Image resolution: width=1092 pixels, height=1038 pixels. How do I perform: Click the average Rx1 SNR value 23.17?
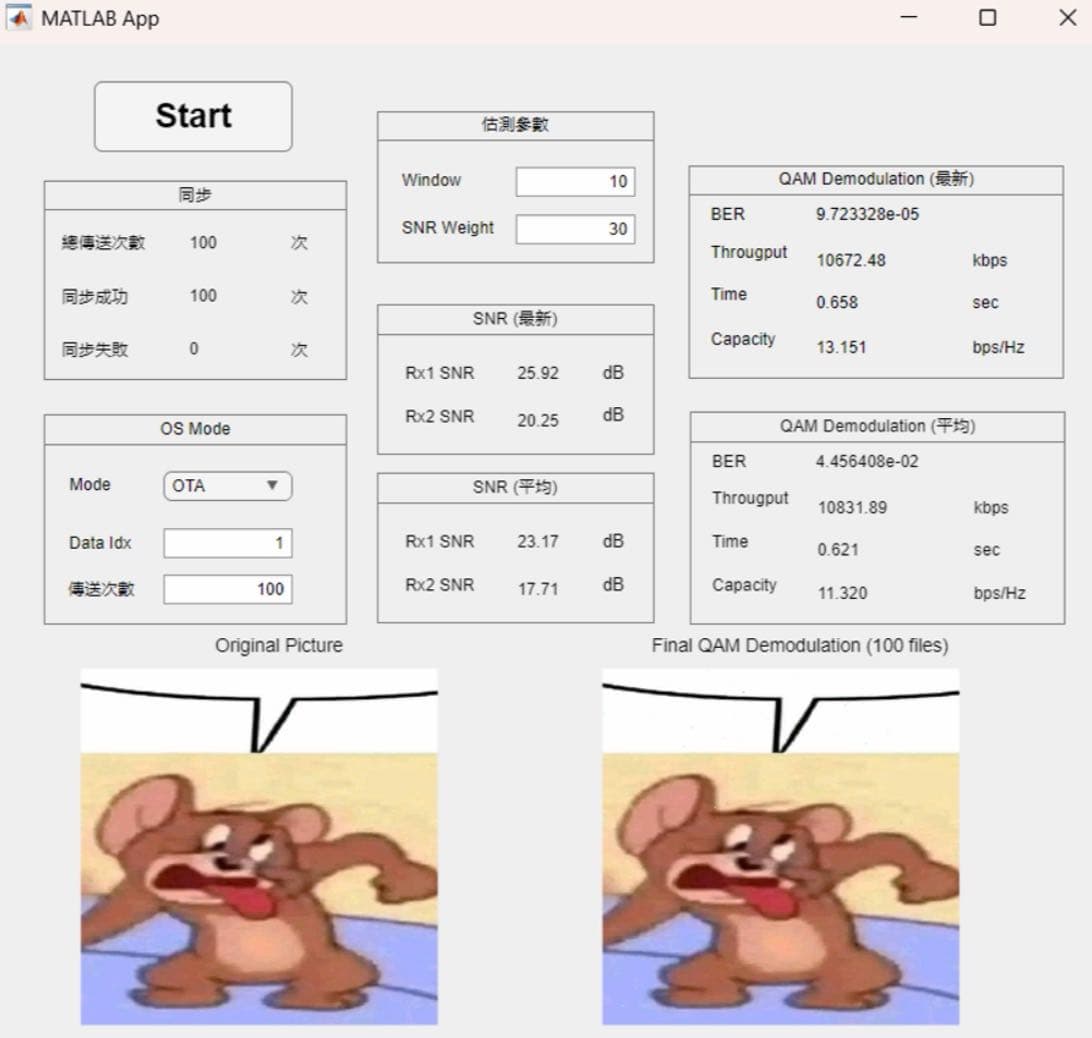pyautogui.click(x=538, y=541)
